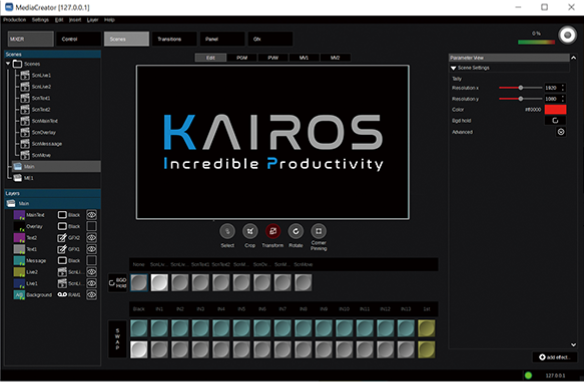Click the BGD Hold button beside scene row
The image size is (584, 390).
point(118,283)
